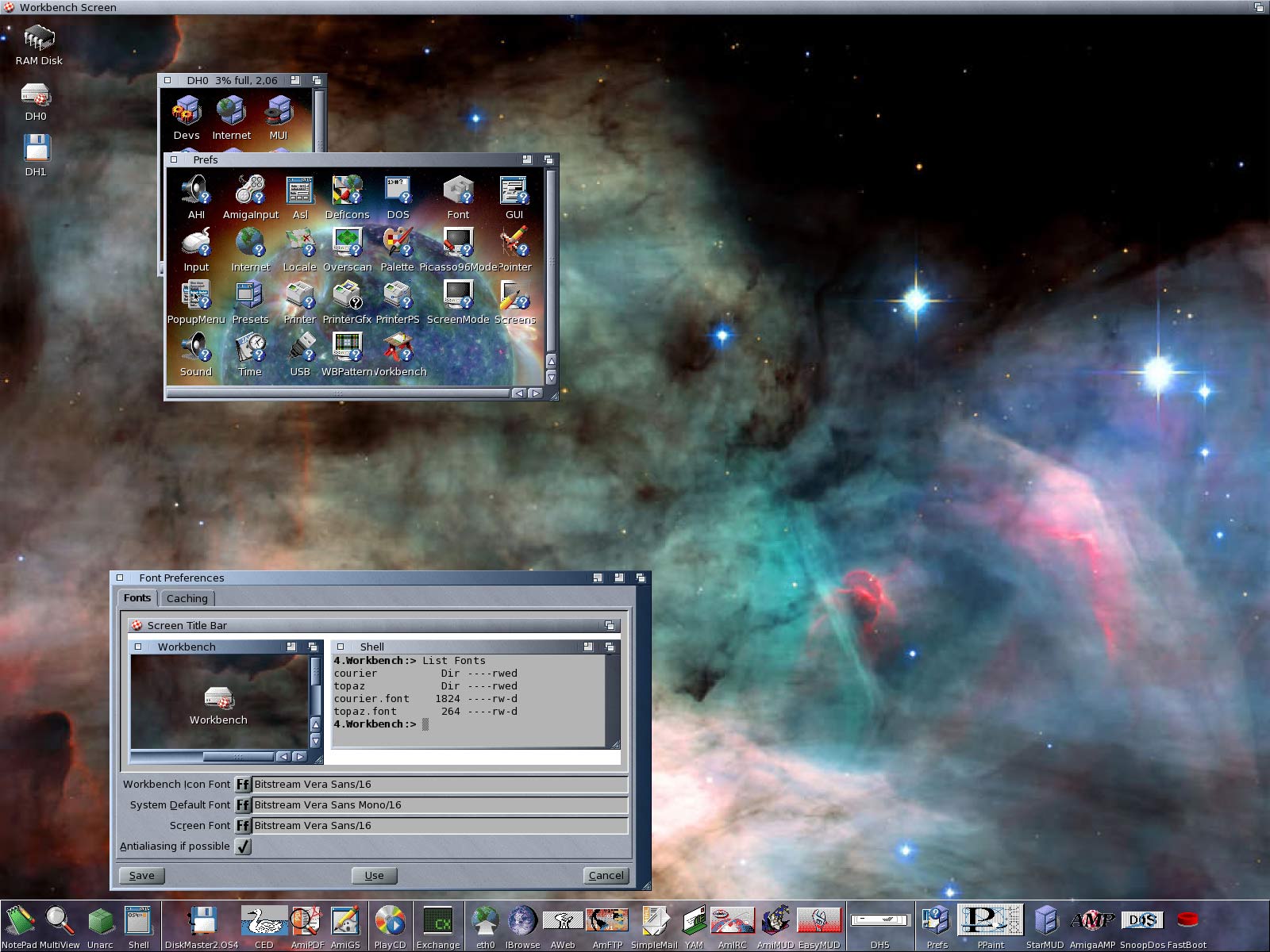Open the Font preferences icon

458,194
